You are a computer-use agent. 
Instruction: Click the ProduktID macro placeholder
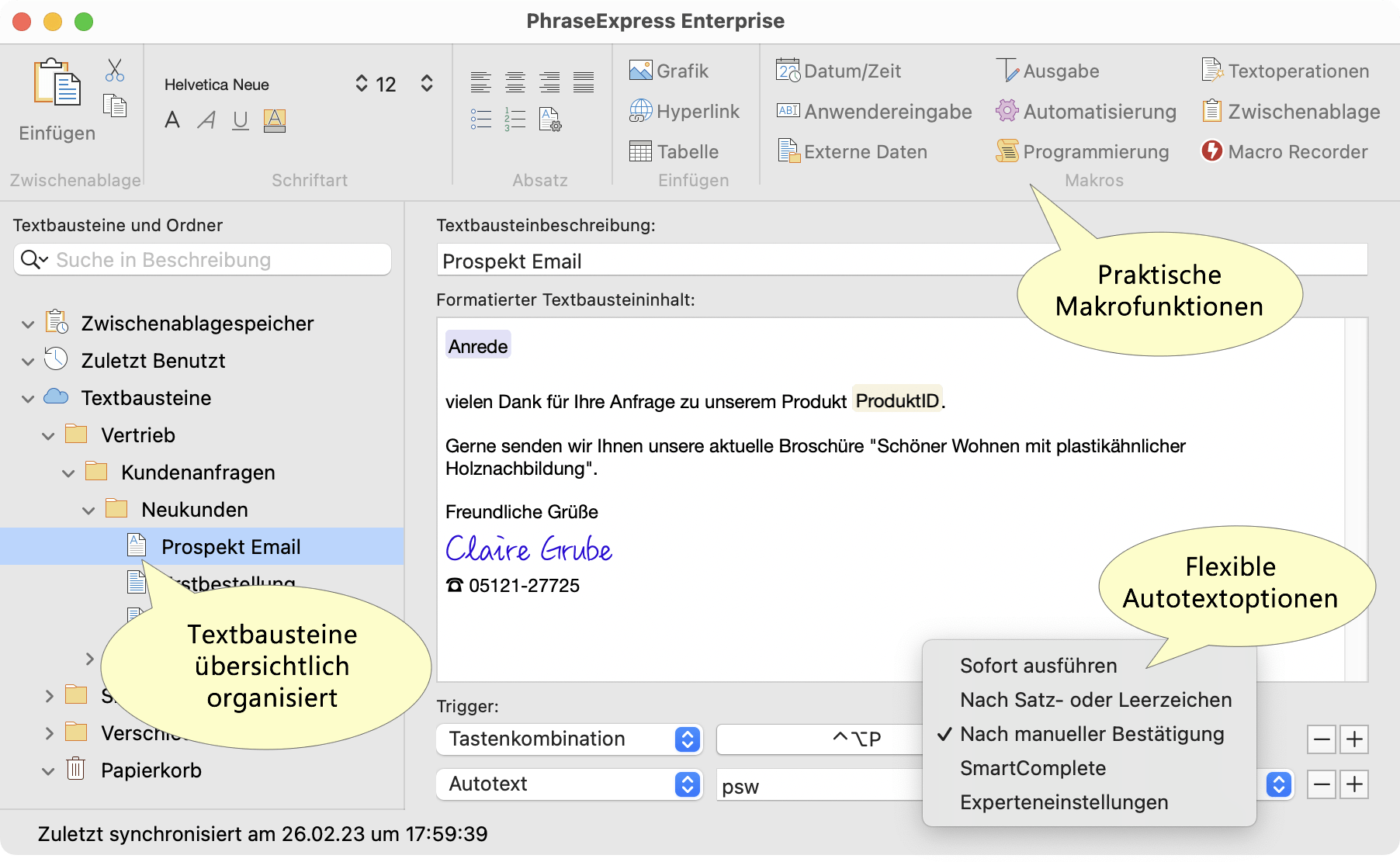click(897, 400)
